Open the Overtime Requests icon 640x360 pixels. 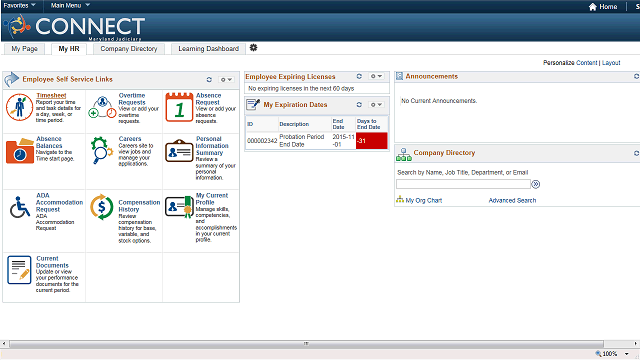[102, 107]
